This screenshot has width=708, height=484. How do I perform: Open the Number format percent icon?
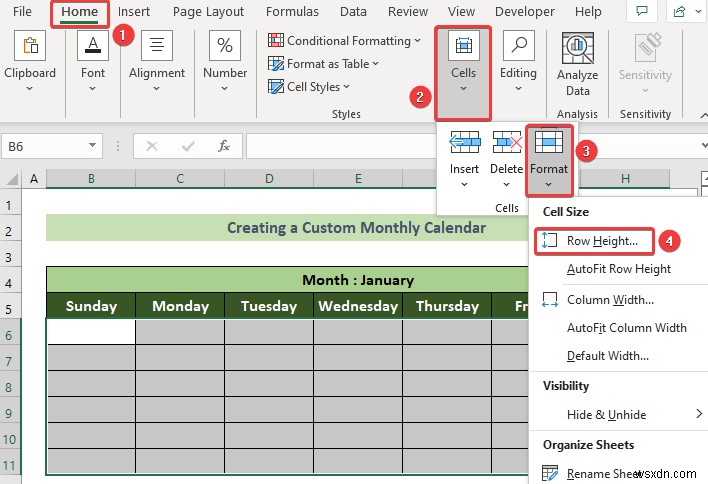point(225,46)
